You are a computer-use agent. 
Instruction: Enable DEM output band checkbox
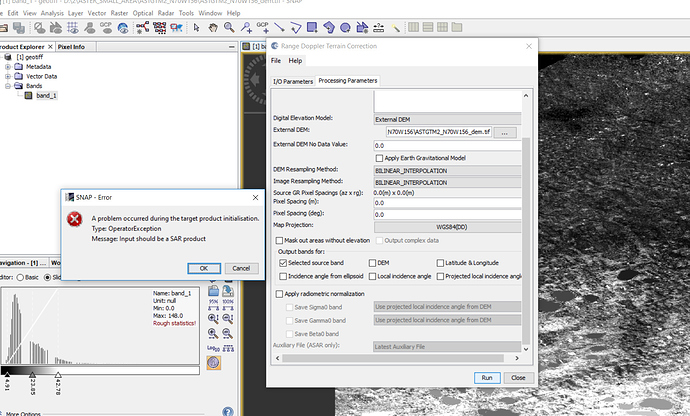372,263
